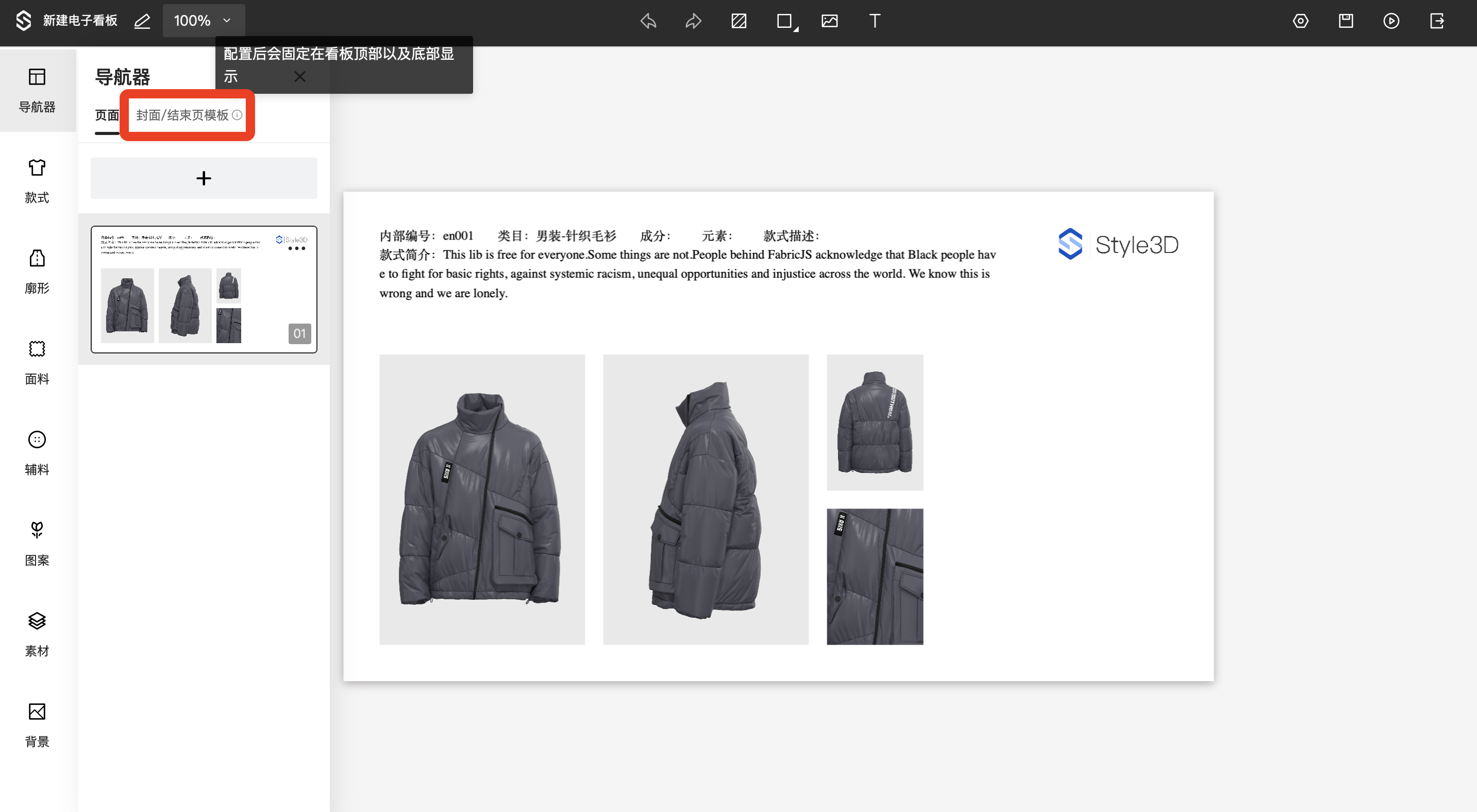Open page 01 thumbnail more options menu
1477x812 pixels.
pos(296,249)
